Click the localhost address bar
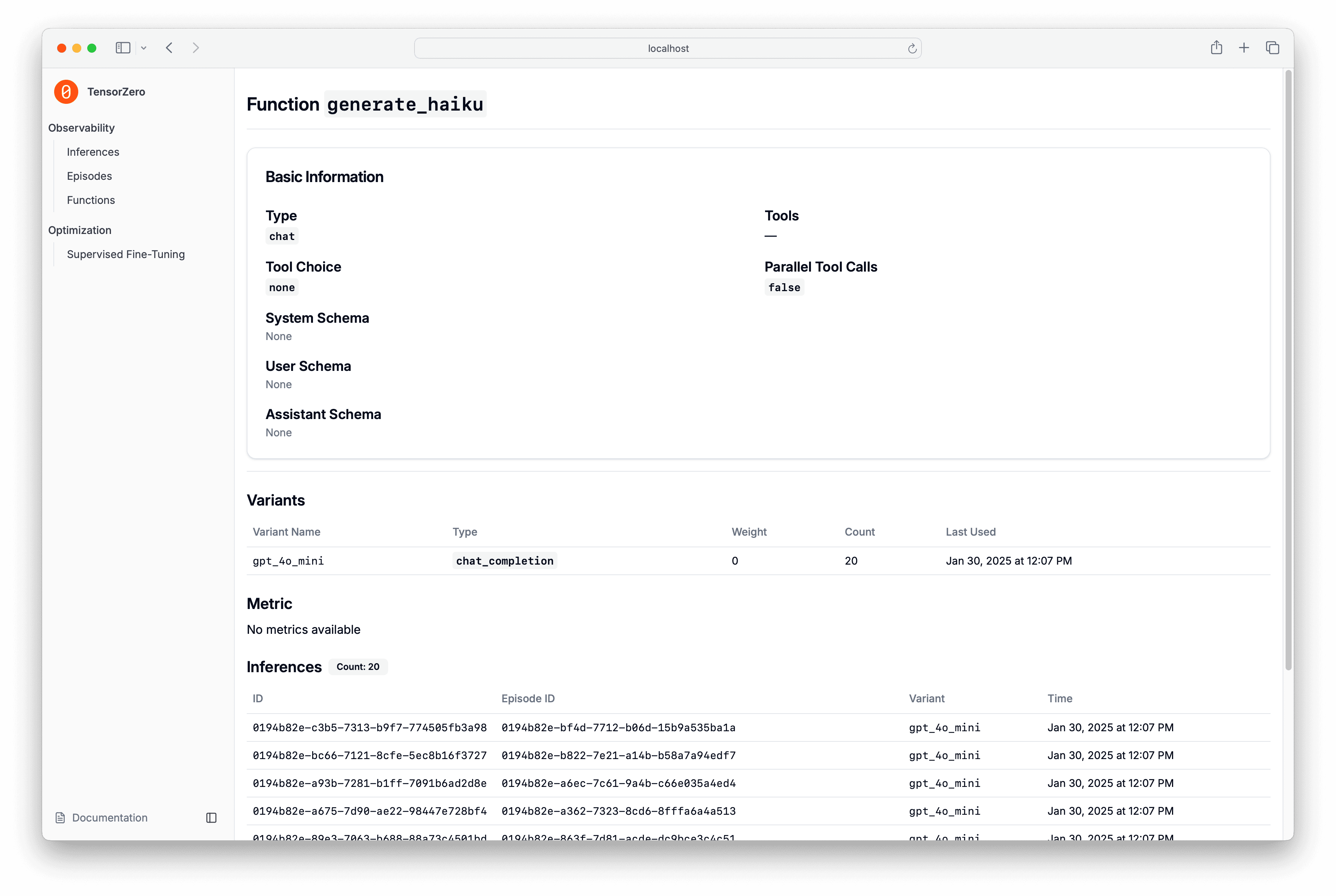1336x896 pixels. tap(667, 49)
